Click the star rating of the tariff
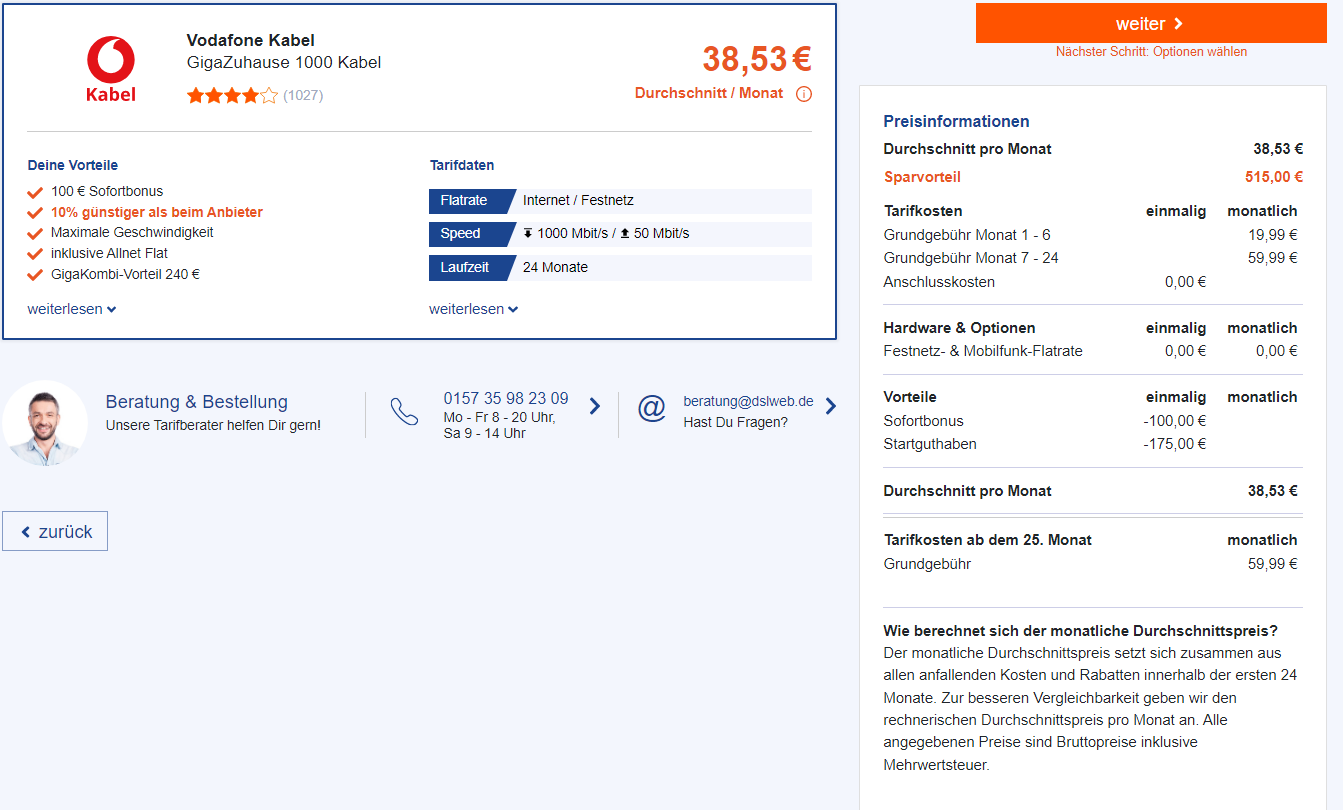The image size is (1343, 810). (x=232, y=95)
